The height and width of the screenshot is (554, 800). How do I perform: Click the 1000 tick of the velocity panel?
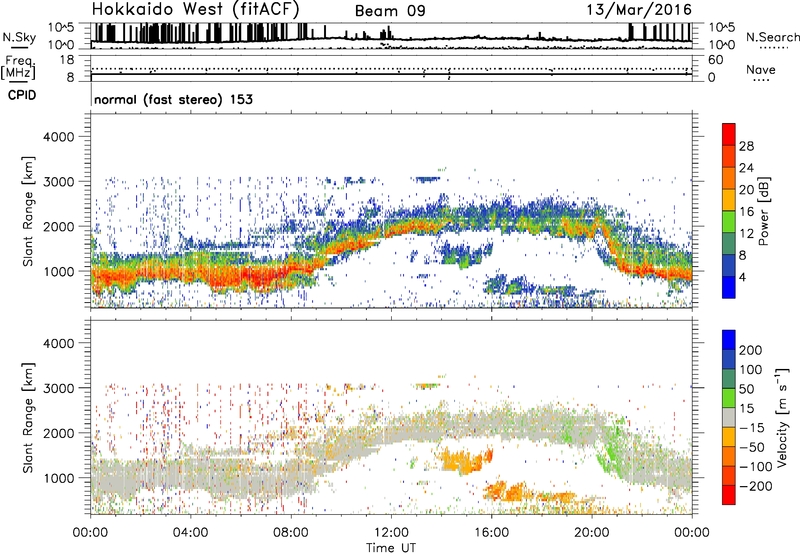coord(59,478)
